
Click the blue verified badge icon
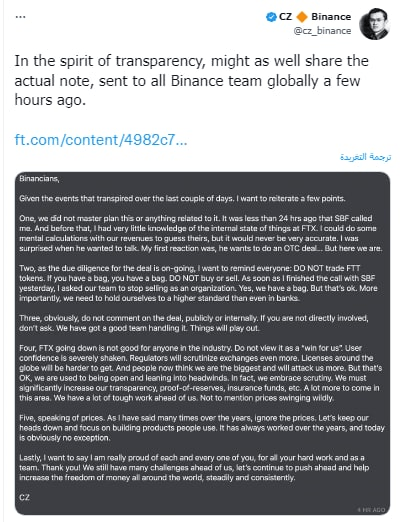click(271, 17)
